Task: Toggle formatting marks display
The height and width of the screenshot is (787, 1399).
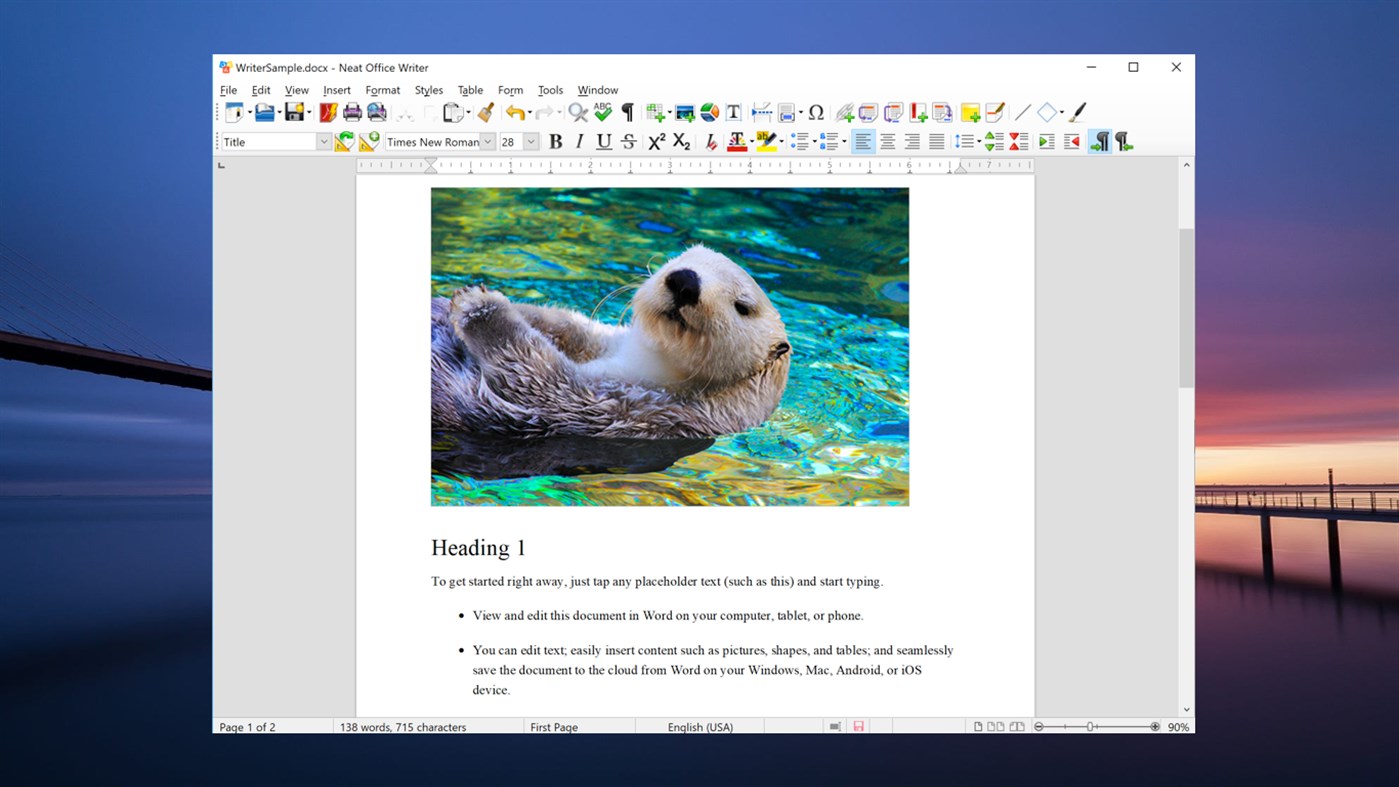Action: [627, 112]
